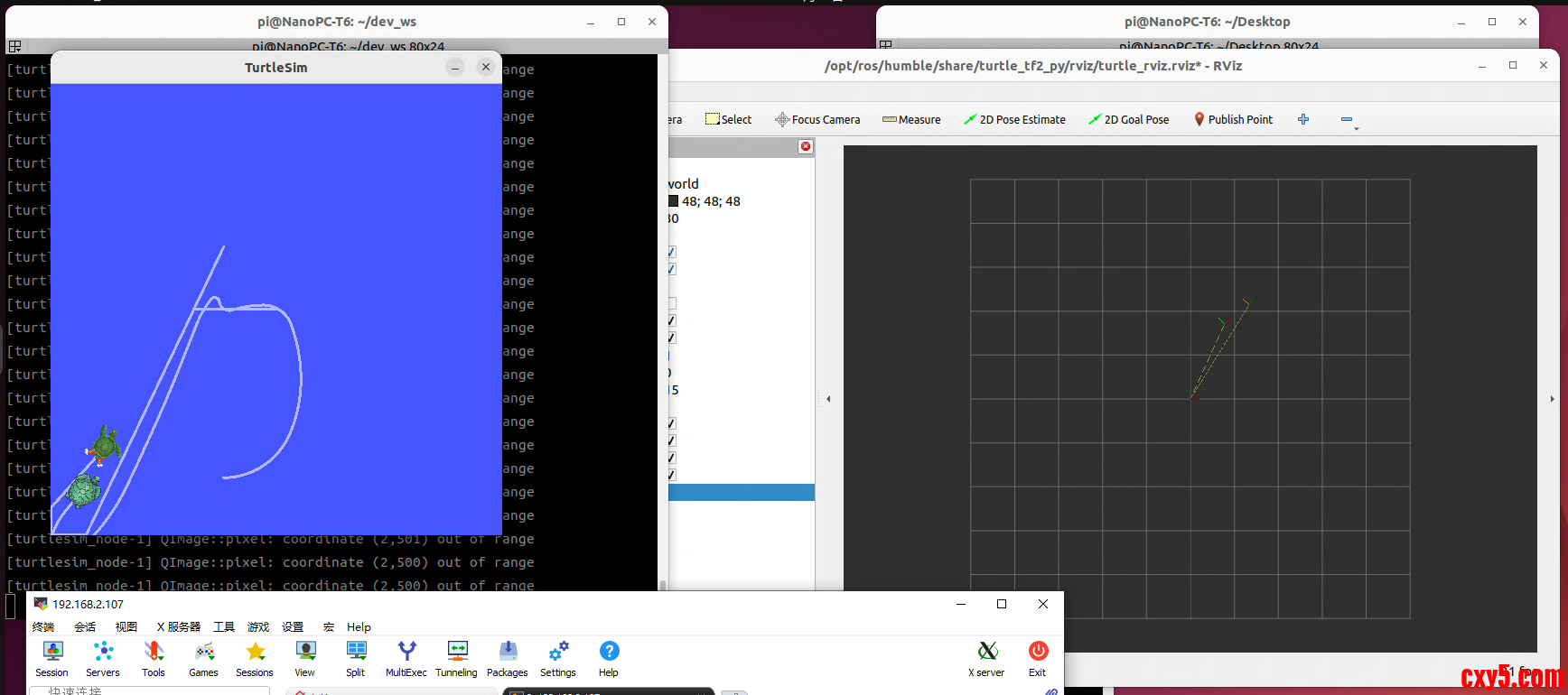Click the Publish Point tool

point(1233,119)
